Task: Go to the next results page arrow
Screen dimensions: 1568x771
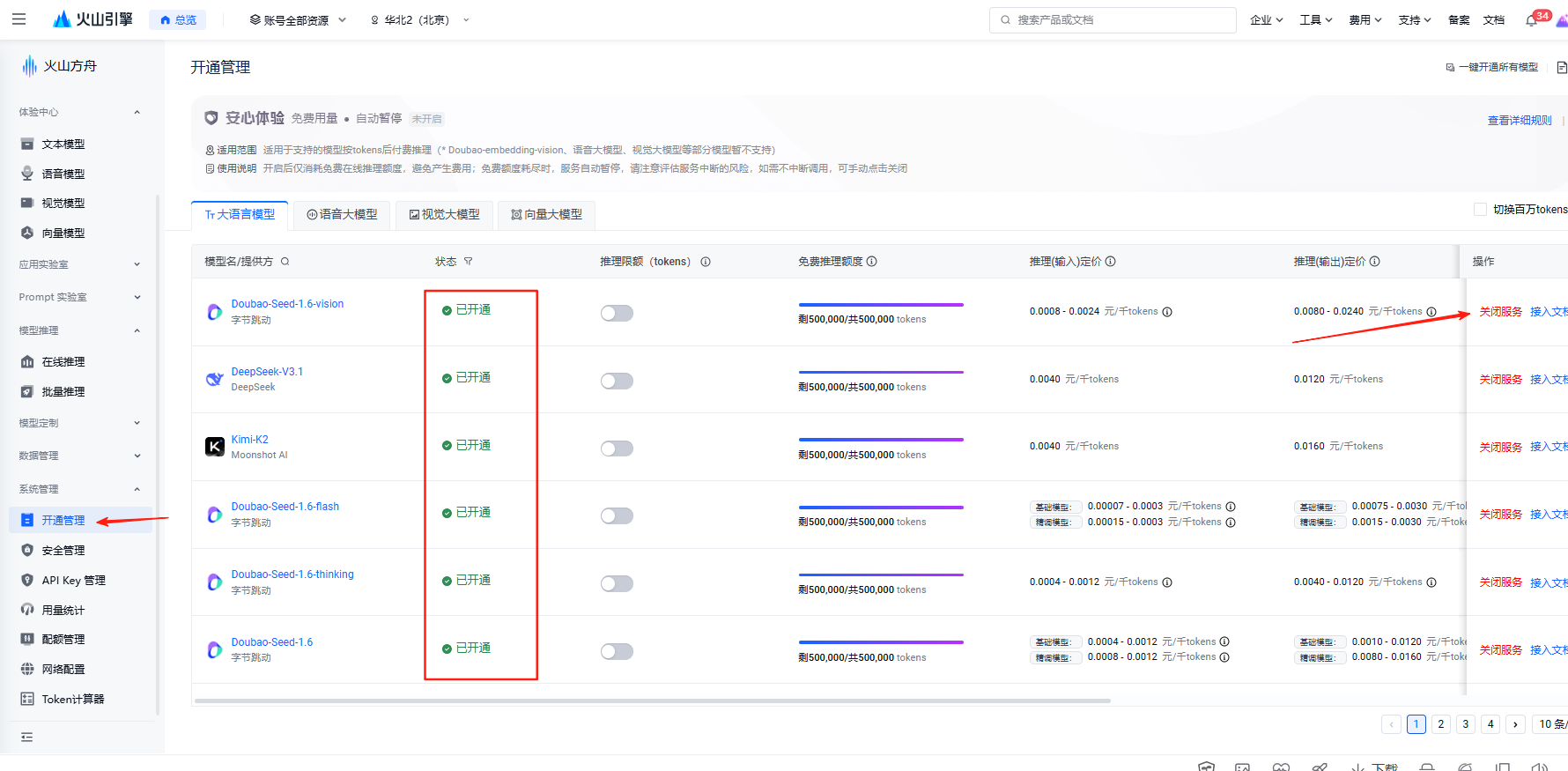Action: (x=1515, y=724)
